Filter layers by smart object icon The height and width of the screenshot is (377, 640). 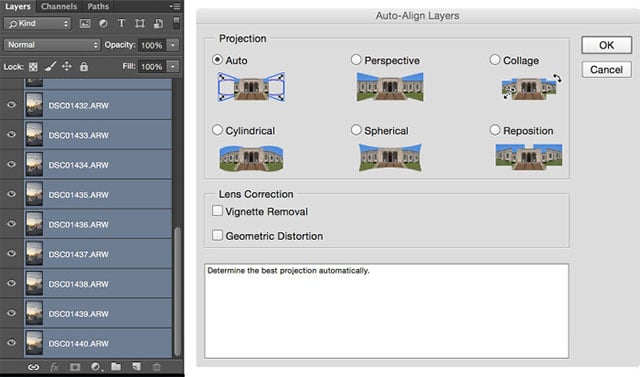click(158, 24)
